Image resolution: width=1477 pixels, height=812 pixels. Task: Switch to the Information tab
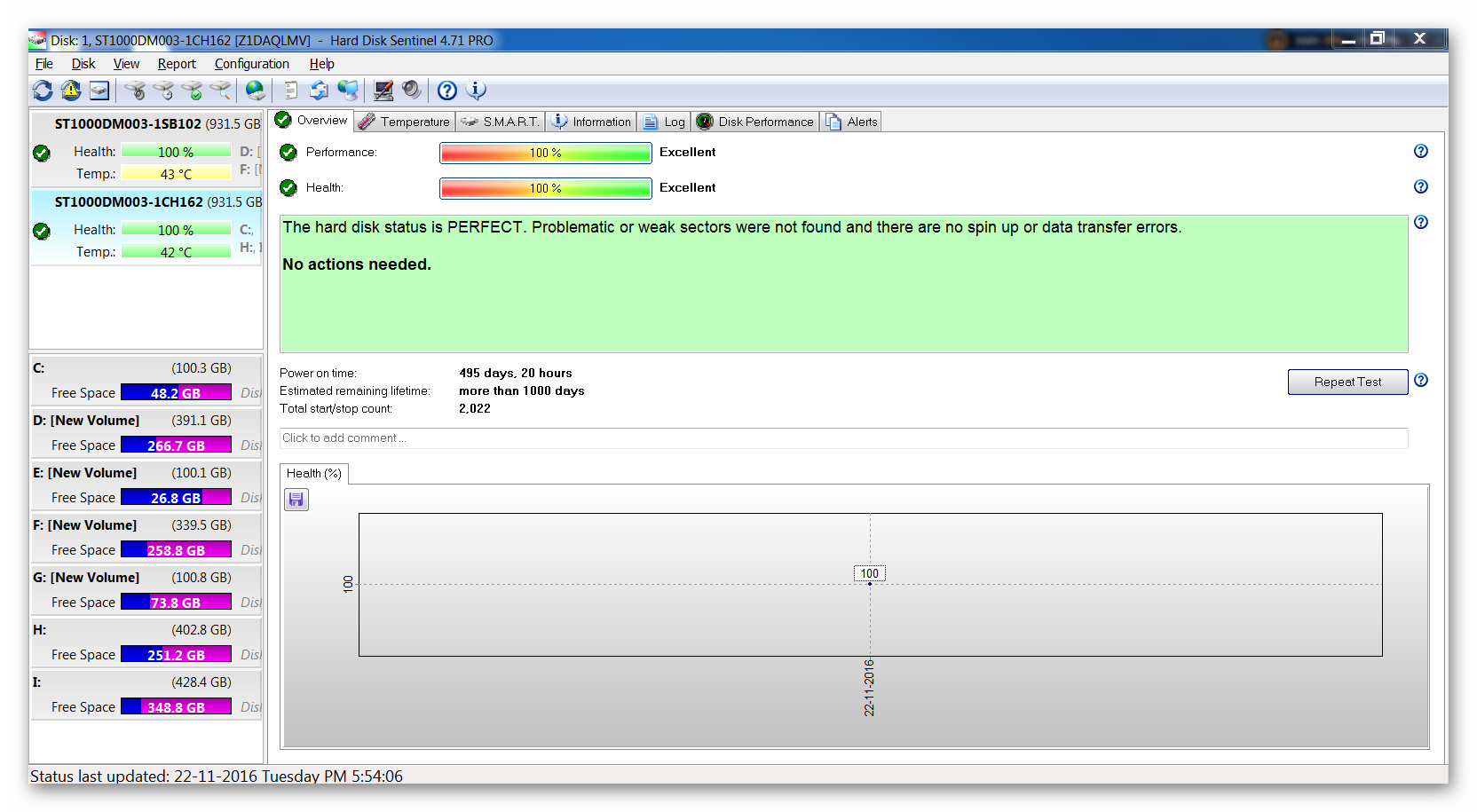point(591,122)
